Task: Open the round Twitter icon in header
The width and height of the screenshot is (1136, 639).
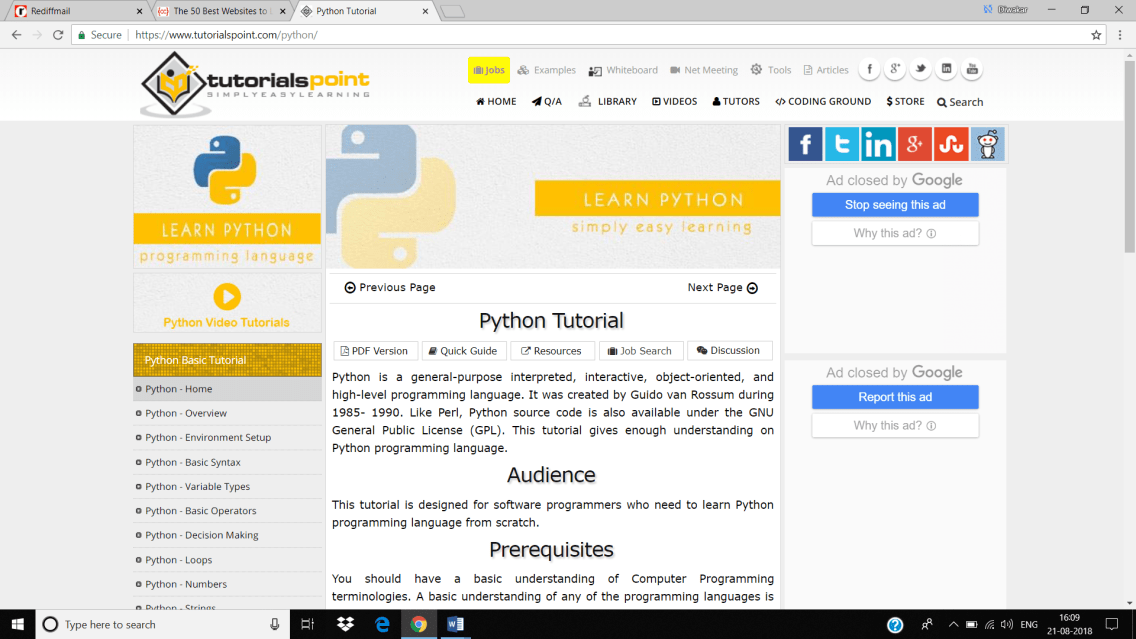Action: (x=921, y=69)
